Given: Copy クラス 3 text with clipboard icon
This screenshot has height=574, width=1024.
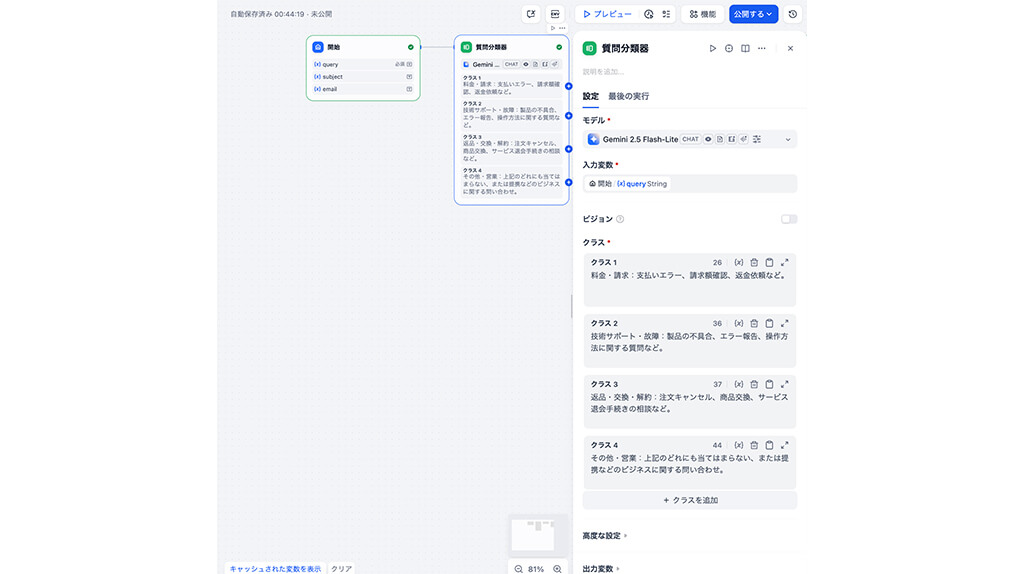Looking at the screenshot, I should point(769,384).
